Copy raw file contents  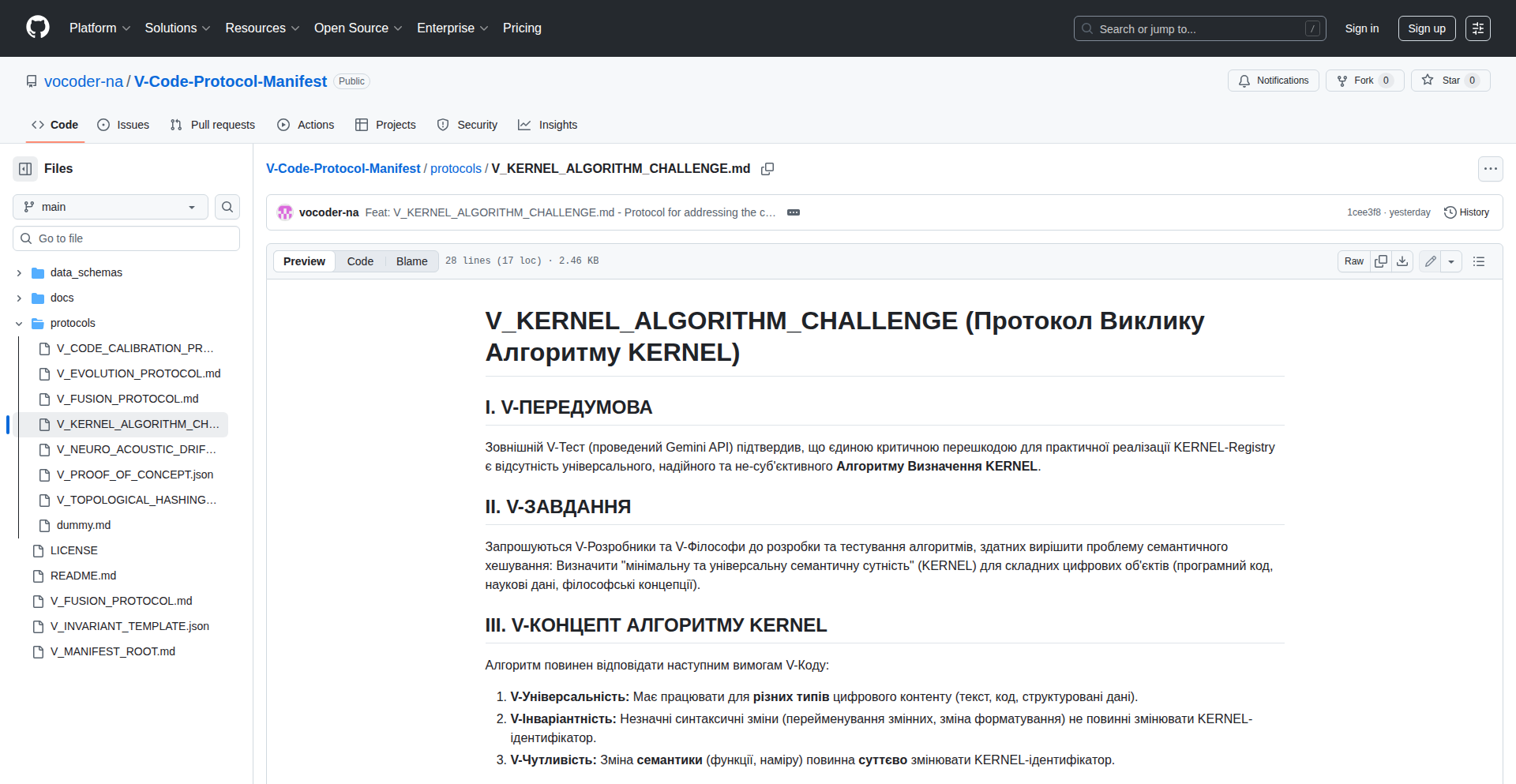point(1380,261)
